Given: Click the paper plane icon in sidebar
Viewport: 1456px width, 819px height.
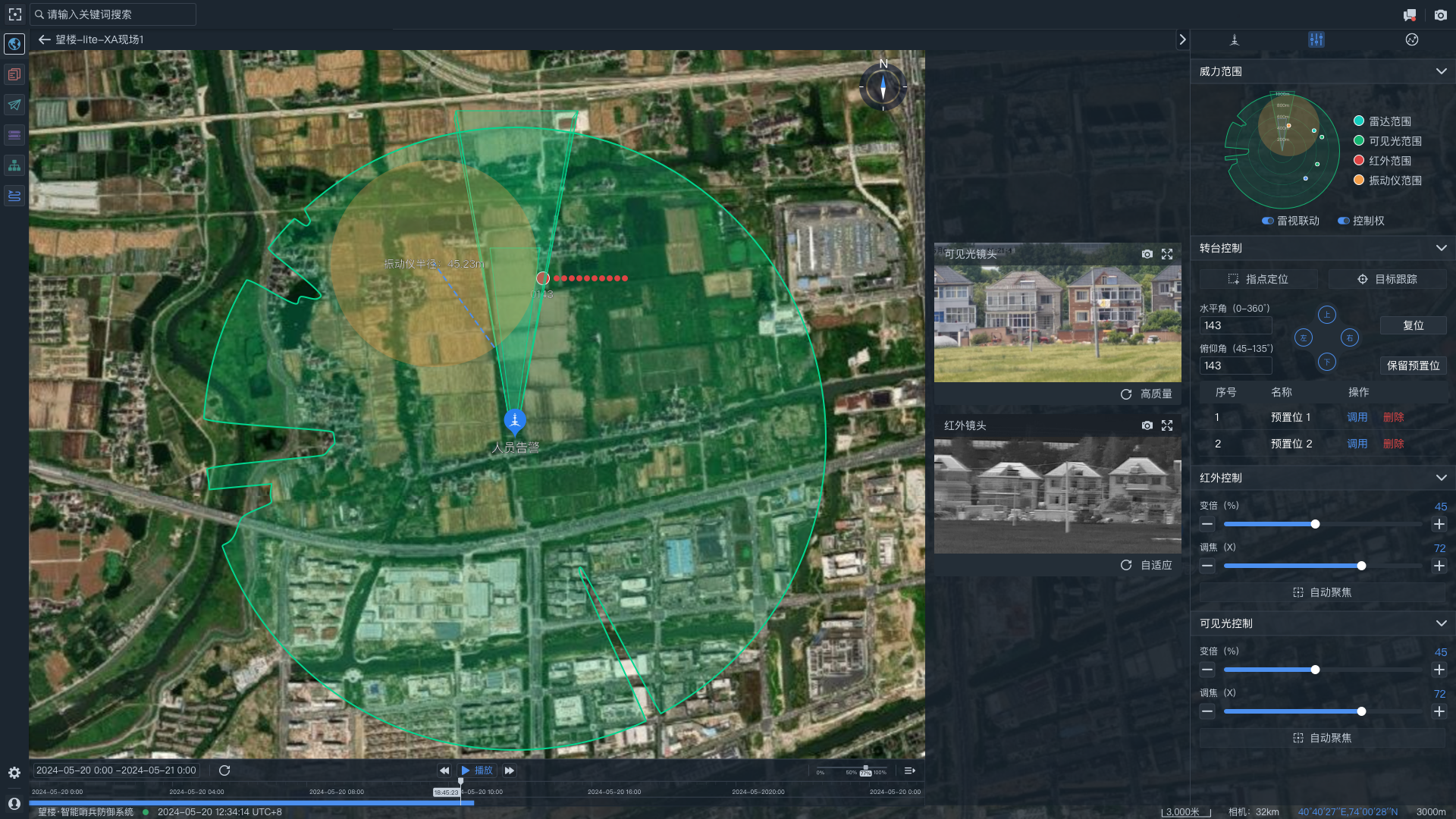Looking at the screenshot, I should (14, 105).
